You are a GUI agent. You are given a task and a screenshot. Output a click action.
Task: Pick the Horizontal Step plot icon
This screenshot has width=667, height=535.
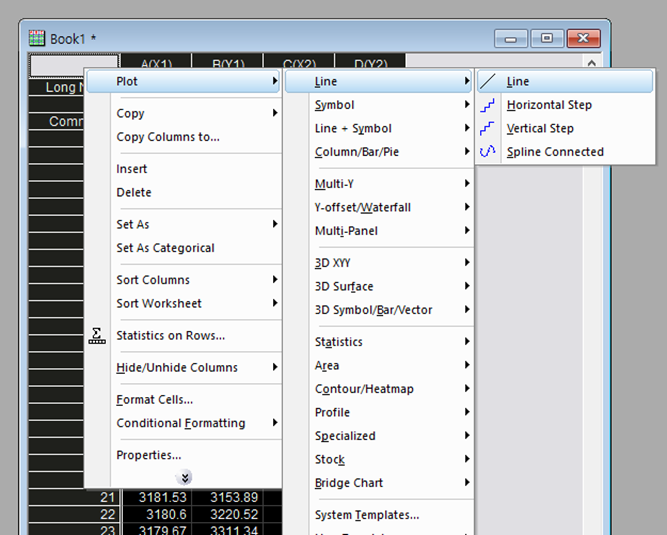point(487,105)
